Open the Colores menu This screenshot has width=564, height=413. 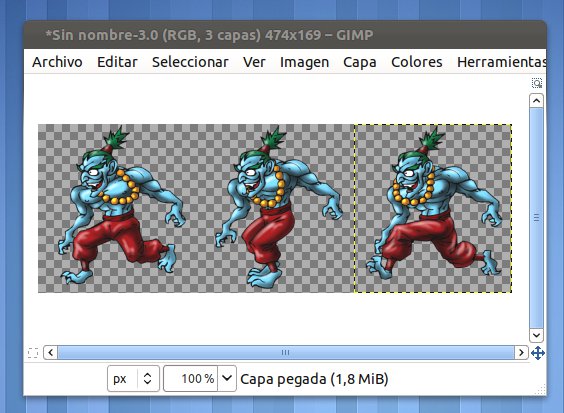coord(417,62)
